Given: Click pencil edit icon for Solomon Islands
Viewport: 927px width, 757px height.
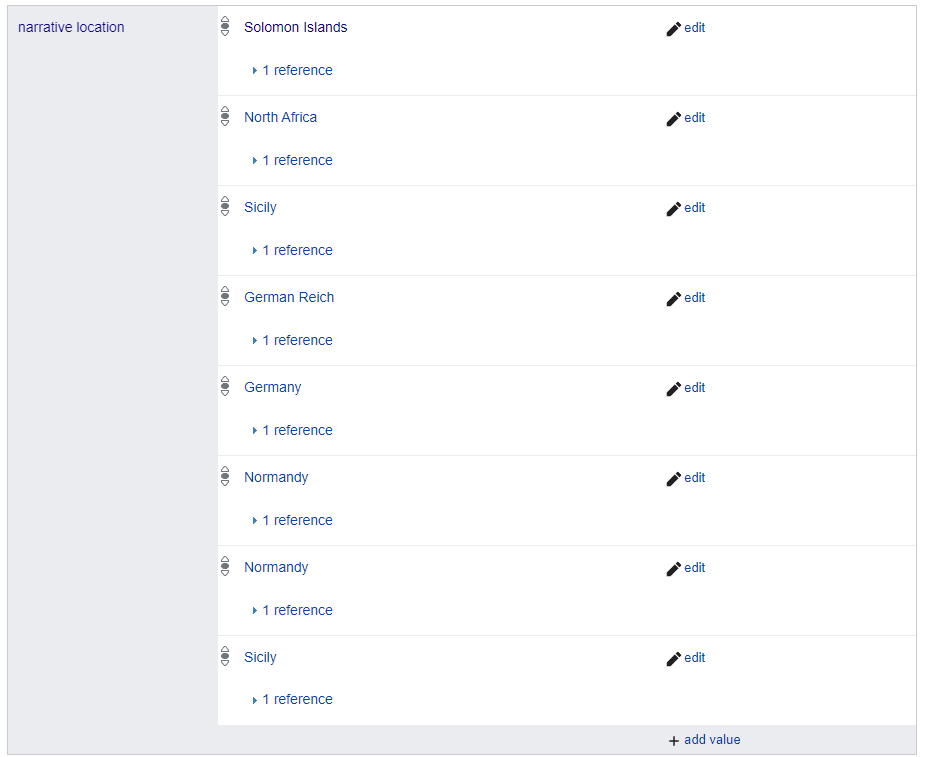Looking at the screenshot, I should 673,29.
